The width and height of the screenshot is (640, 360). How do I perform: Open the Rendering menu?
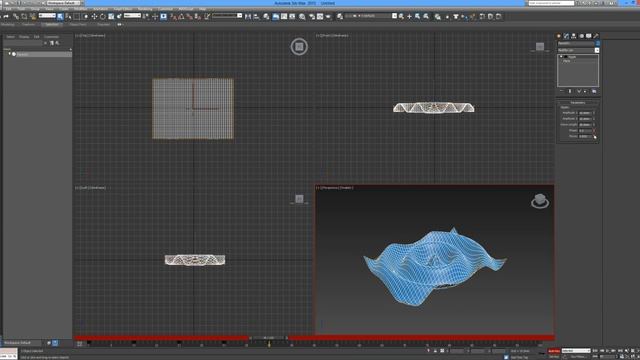click(x=144, y=9)
